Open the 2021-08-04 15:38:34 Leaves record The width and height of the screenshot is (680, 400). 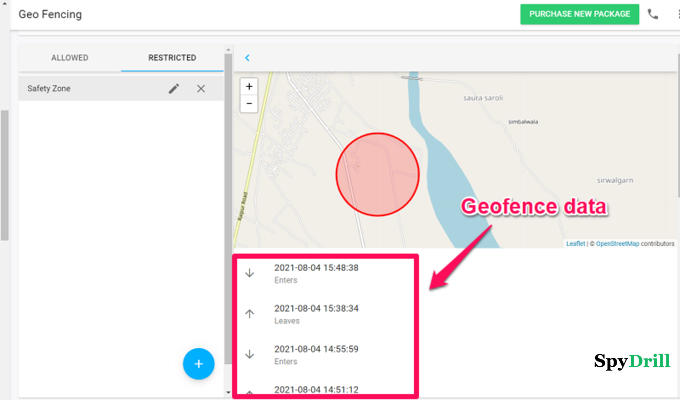click(x=316, y=313)
